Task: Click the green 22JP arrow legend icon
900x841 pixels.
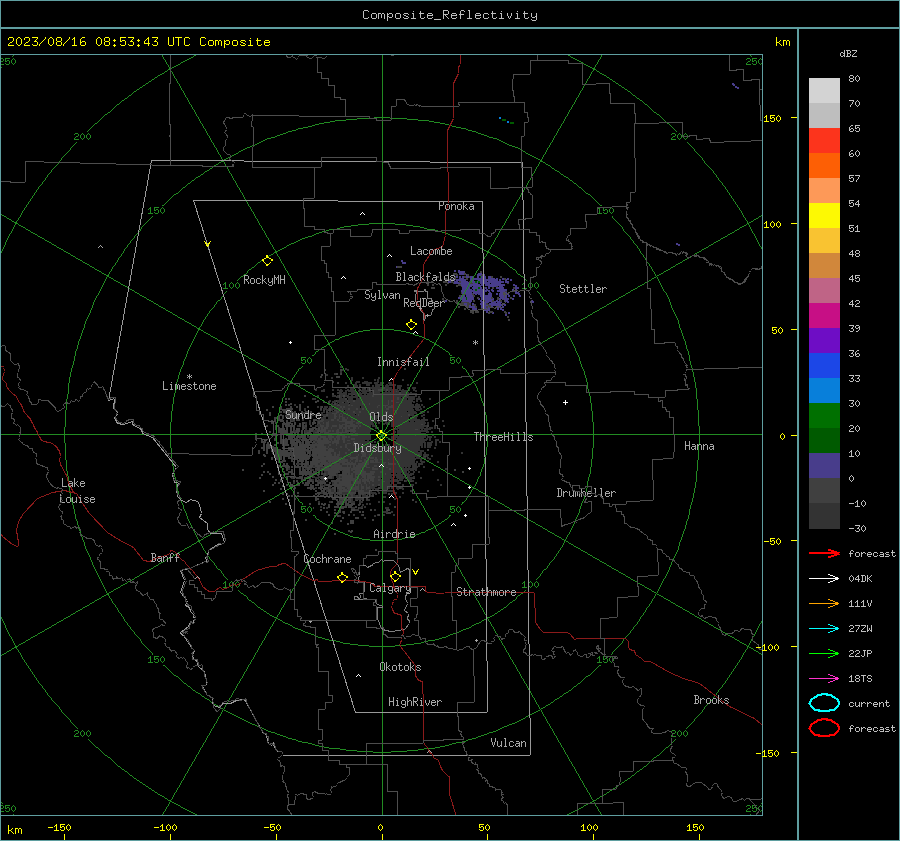Action: [824, 653]
